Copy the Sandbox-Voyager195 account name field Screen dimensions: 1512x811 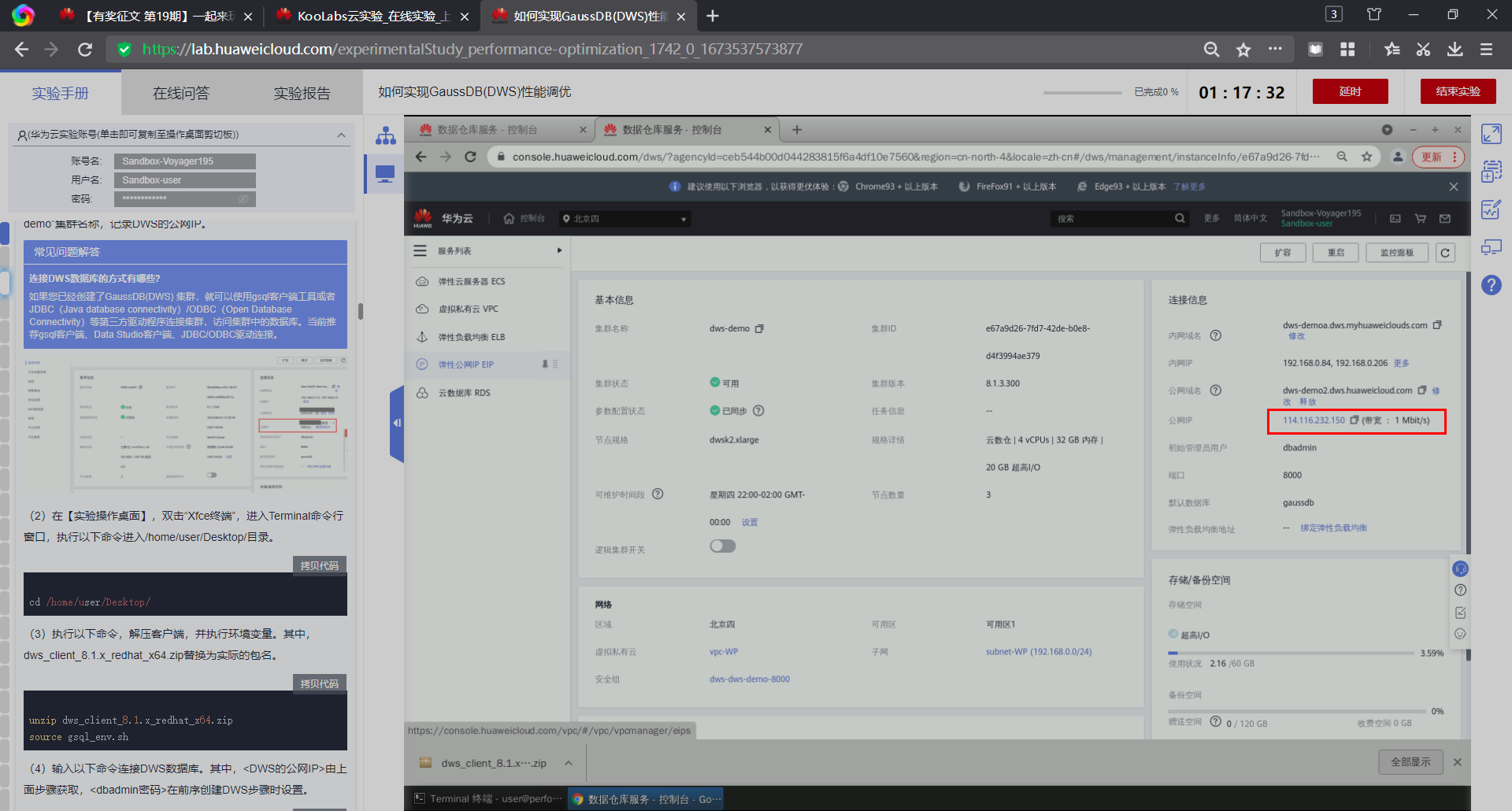(x=185, y=161)
